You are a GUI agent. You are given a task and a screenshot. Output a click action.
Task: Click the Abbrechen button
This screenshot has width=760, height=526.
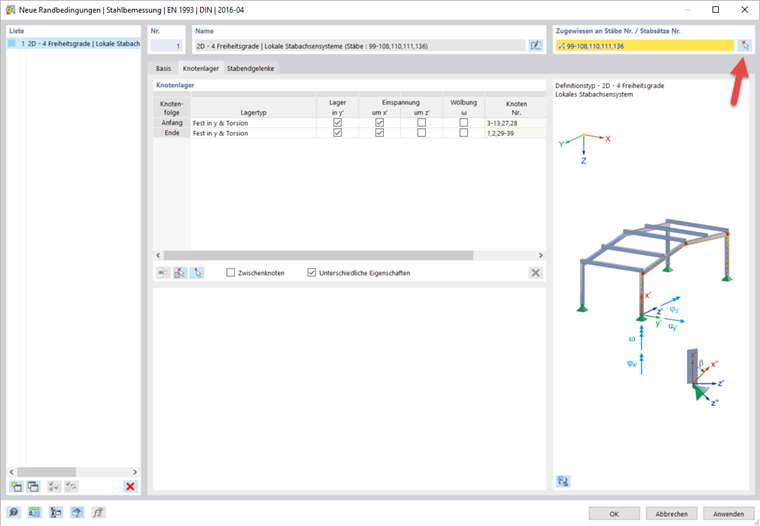671,513
